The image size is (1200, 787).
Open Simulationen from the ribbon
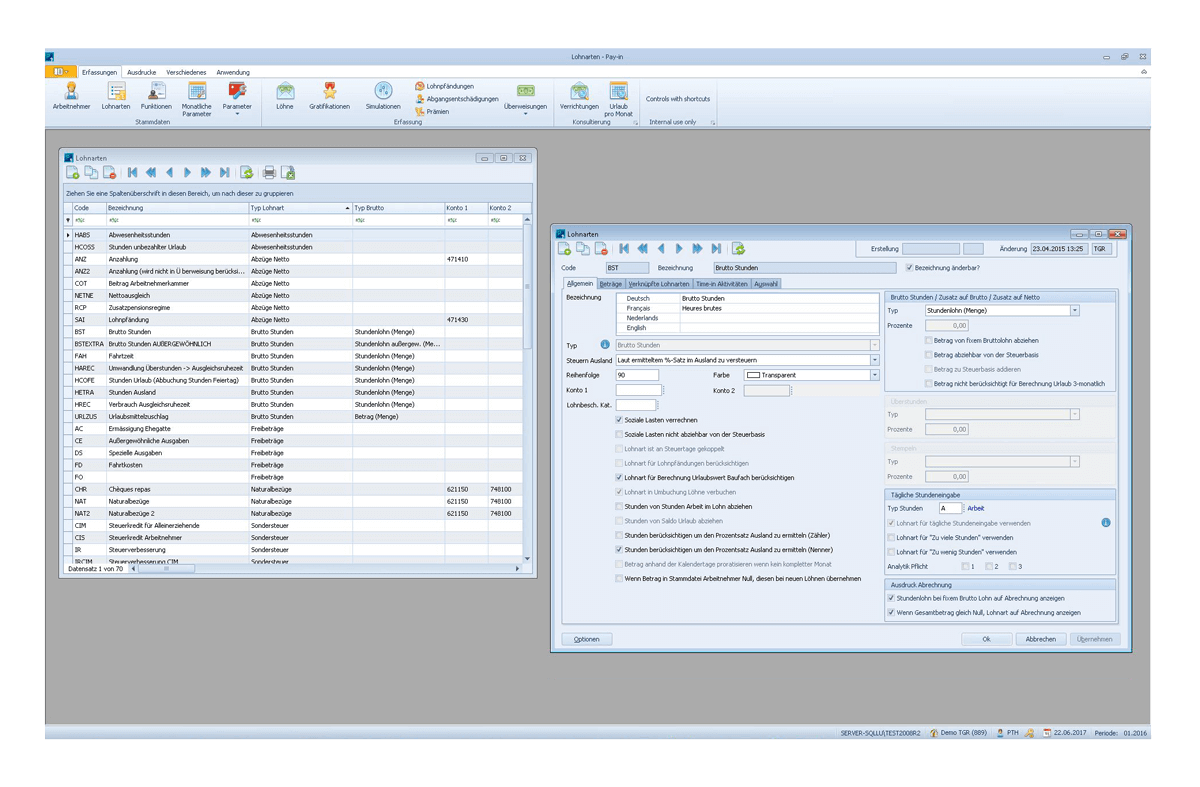coord(383,96)
